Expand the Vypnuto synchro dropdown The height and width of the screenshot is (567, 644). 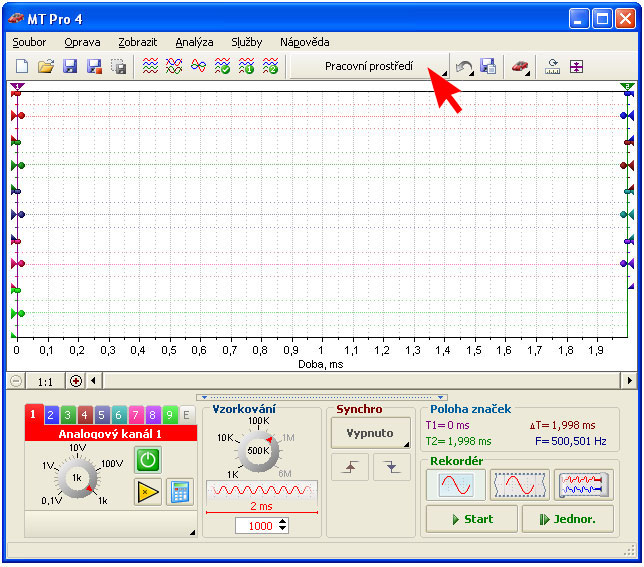point(370,433)
